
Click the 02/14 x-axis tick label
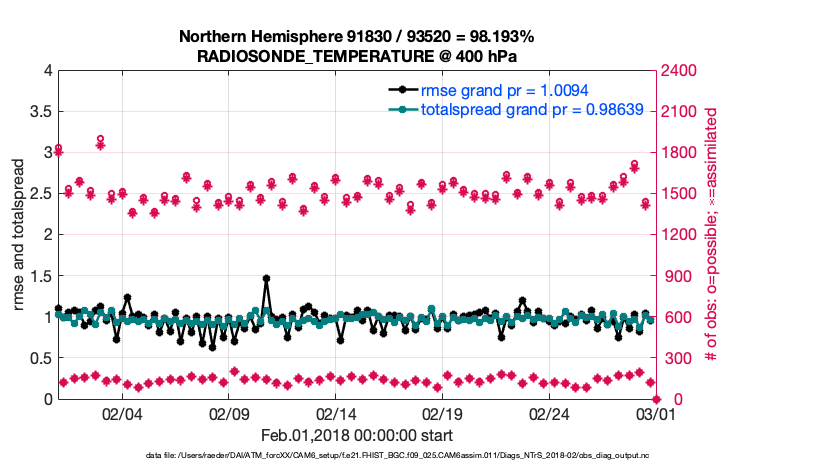point(336,415)
